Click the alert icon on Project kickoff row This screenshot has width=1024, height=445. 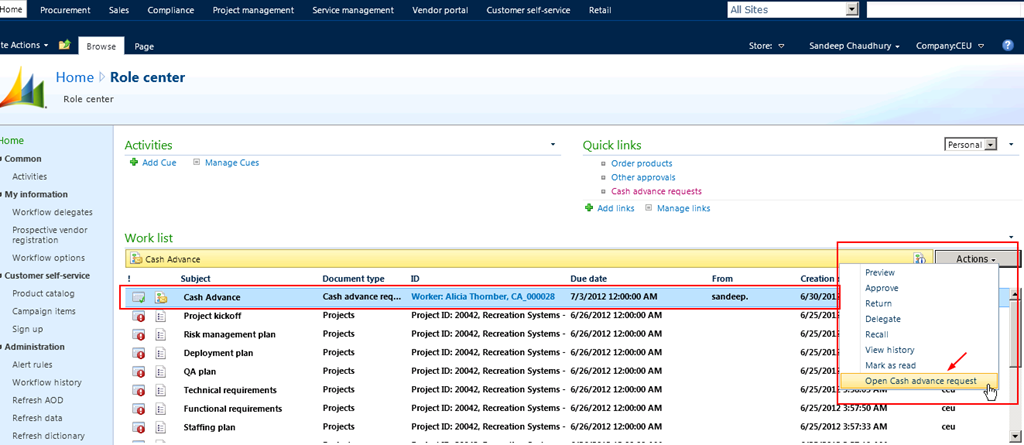coord(139,316)
